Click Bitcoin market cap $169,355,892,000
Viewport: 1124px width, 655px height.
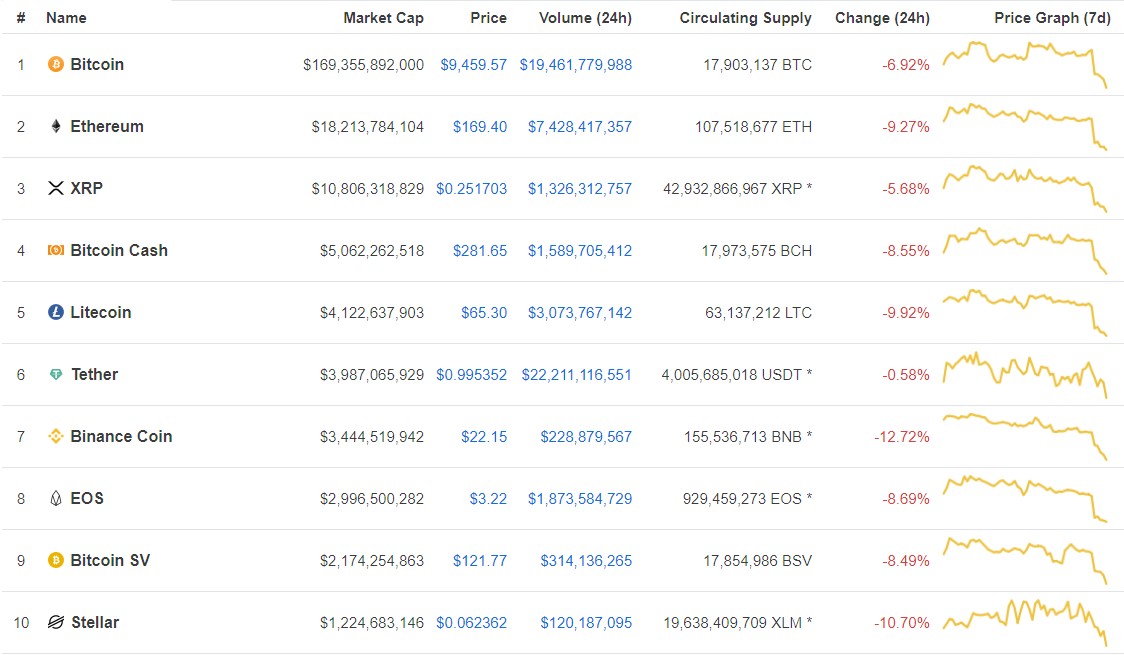point(363,65)
